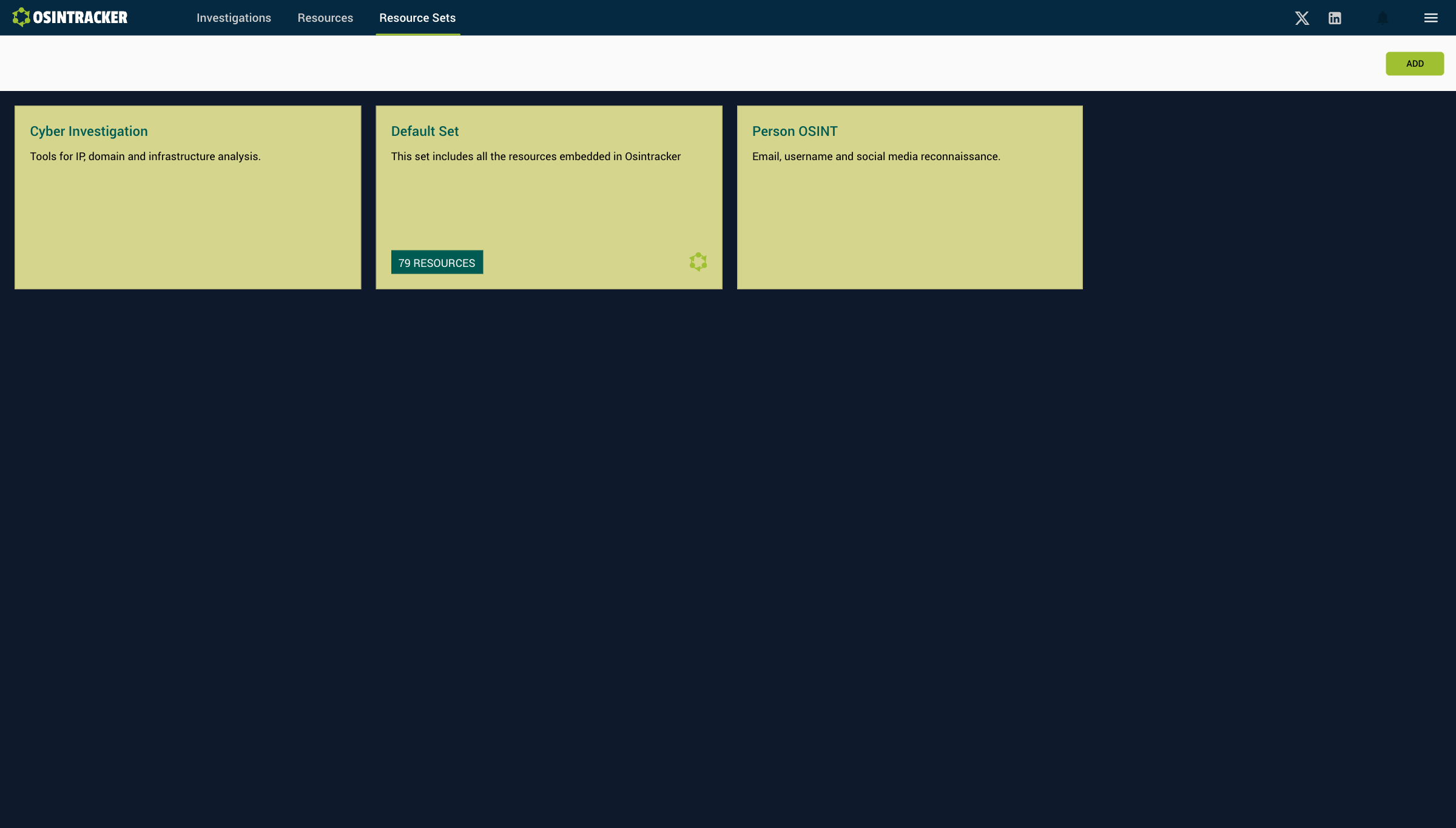The image size is (1456, 828).
Task: Click 'Email, username and social media reconnaissance.' text
Action: tap(876, 157)
